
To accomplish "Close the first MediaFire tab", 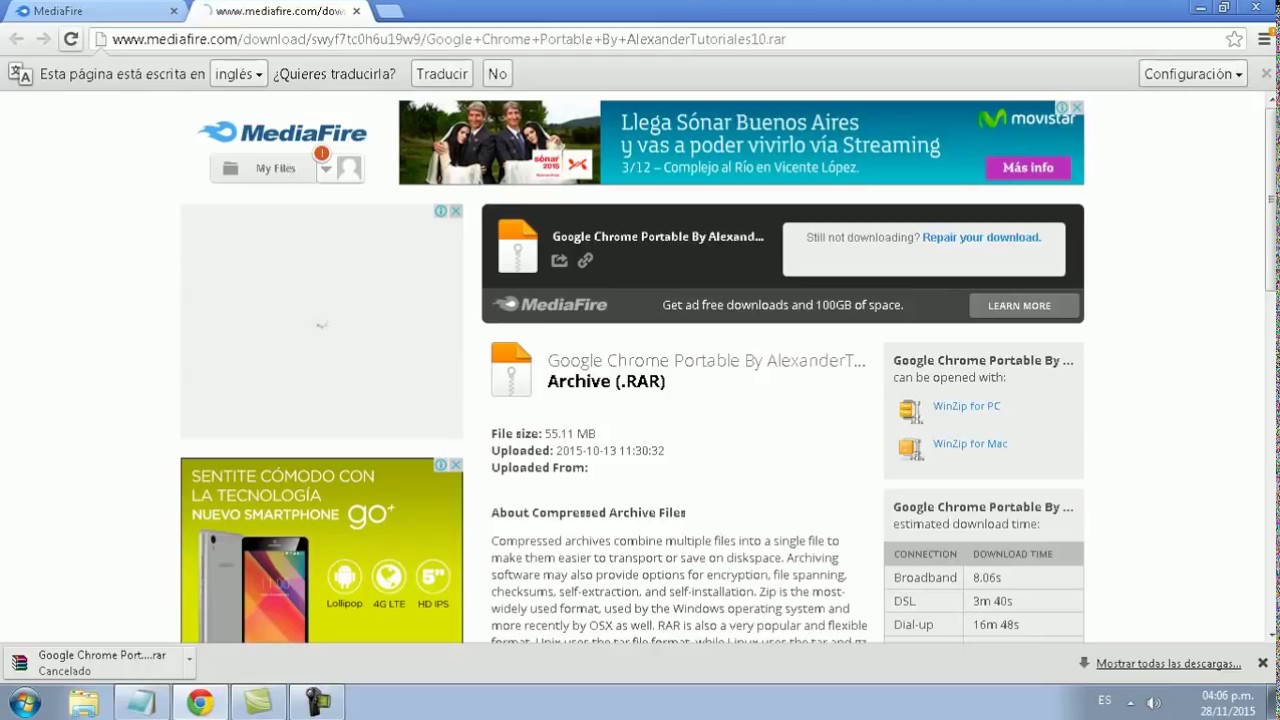I will (173, 11).
